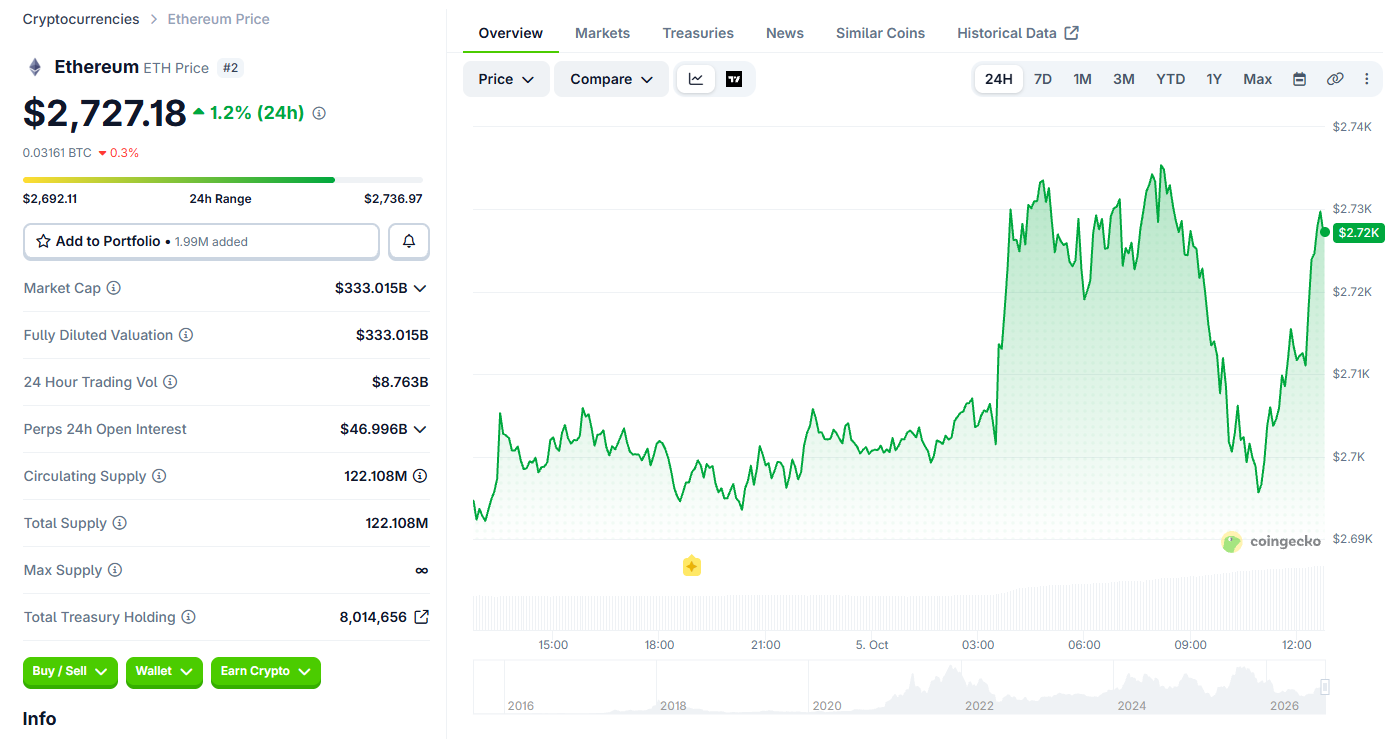Click the chain link share icon above chart

(1335, 79)
